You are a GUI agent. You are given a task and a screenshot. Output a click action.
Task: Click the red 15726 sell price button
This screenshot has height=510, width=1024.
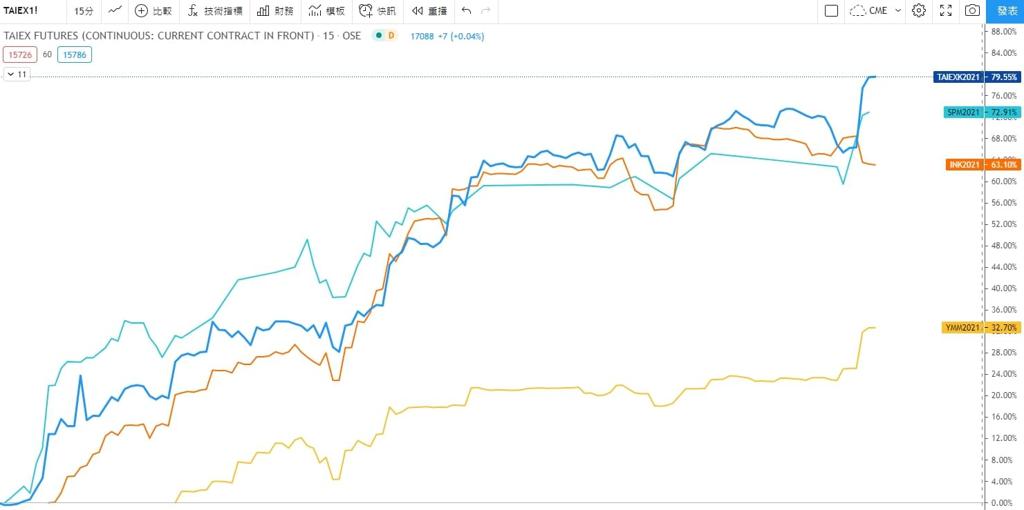[x=20, y=55]
